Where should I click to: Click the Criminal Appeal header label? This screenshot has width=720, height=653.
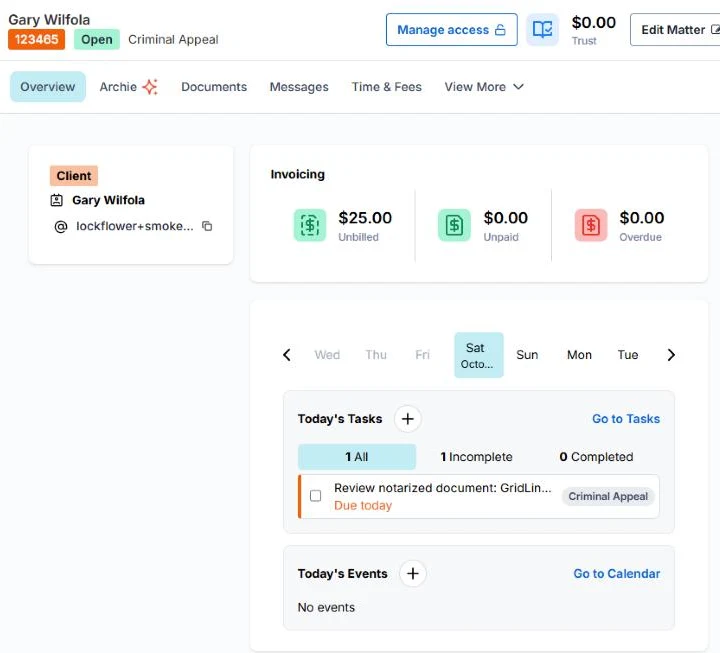coord(173,39)
